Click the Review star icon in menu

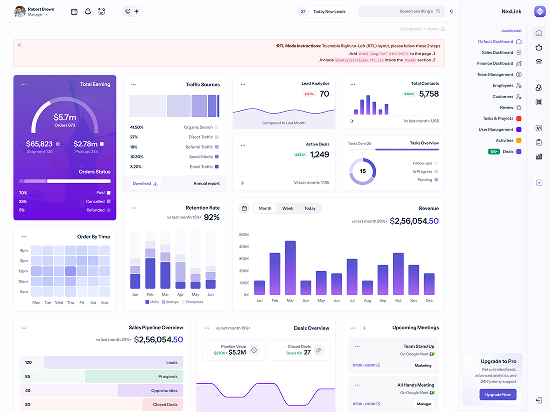(x=519, y=107)
